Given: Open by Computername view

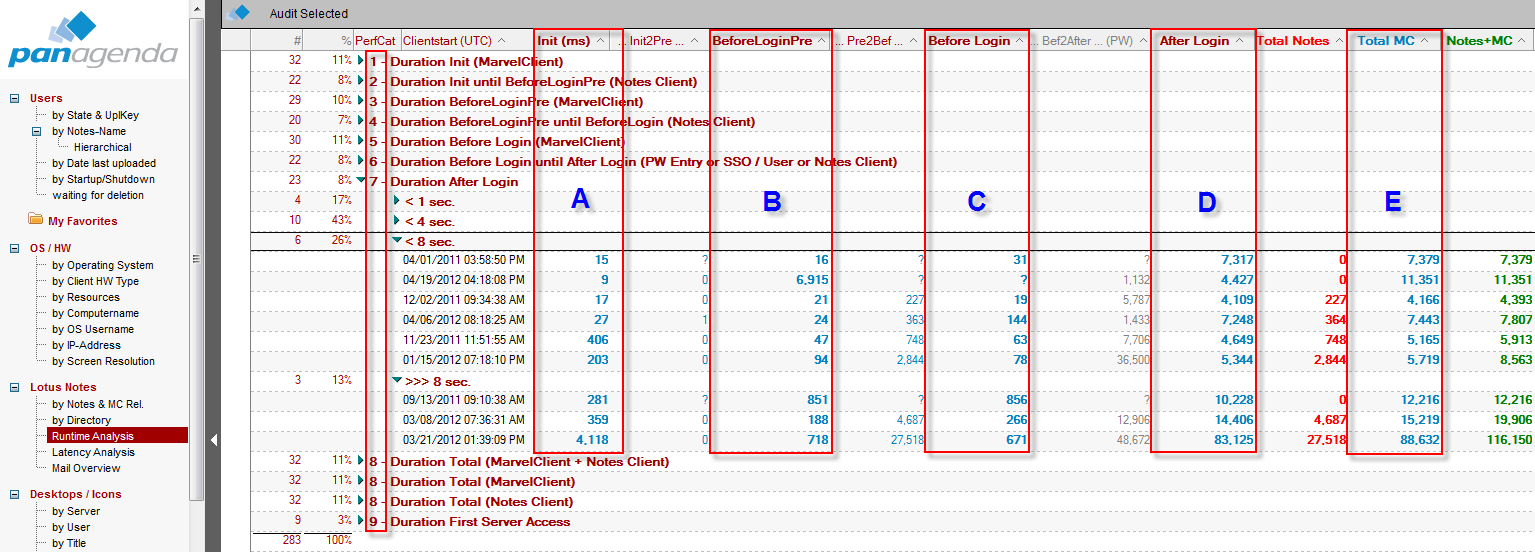Looking at the screenshot, I should [x=97, y=313].
